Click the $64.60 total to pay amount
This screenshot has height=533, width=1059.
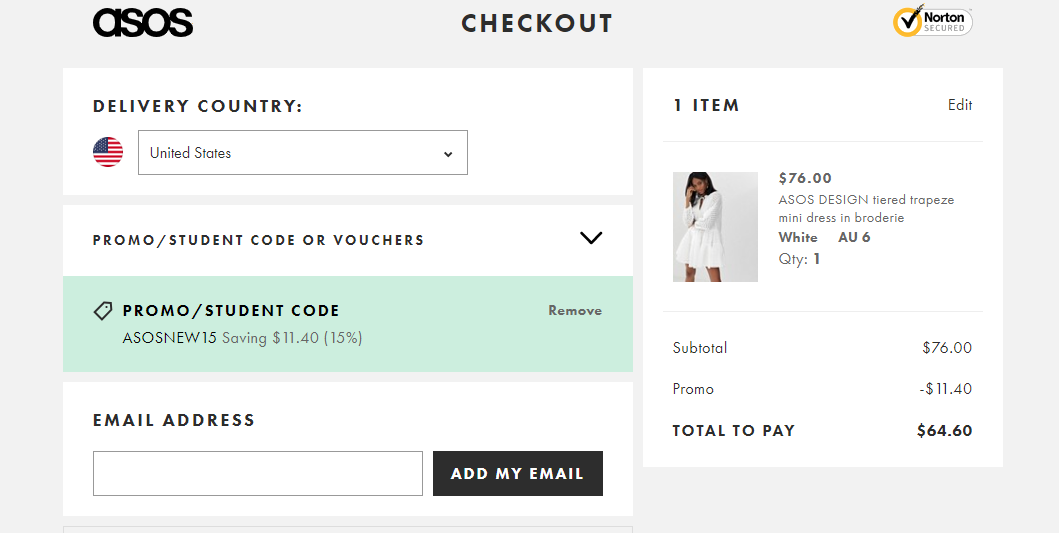pyautogui.click(x=944, y=431)
